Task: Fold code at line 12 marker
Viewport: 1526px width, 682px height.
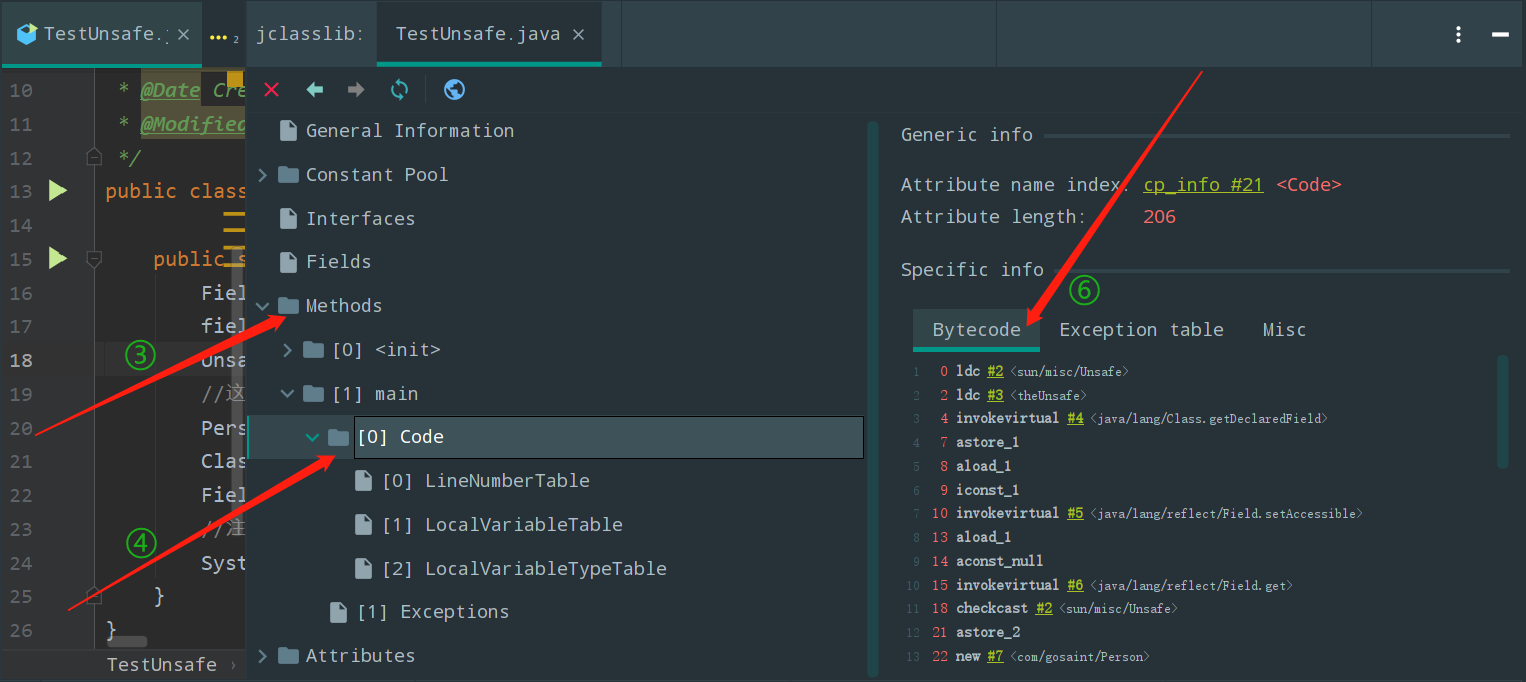Action: coord(94,157)
